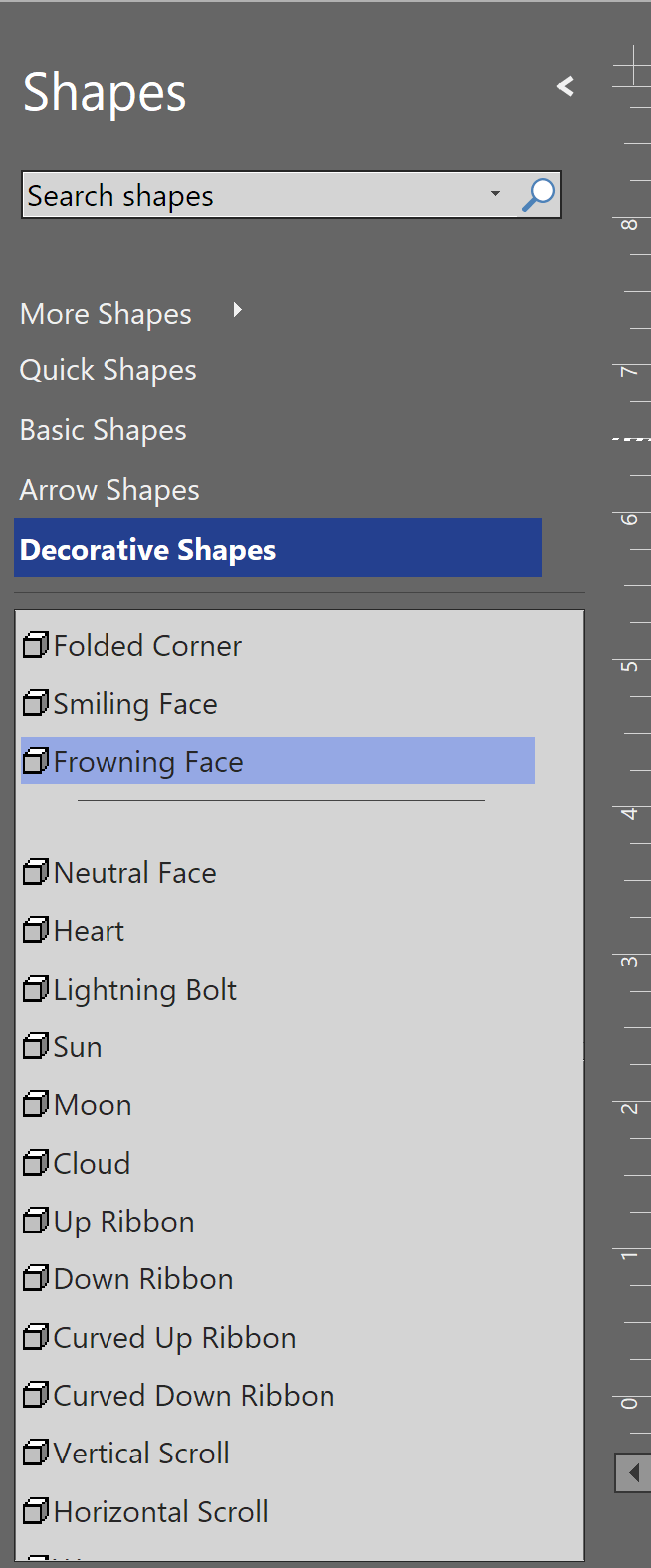The image size is (651, 1568).
Task: Focus the Search shapes text field
Action: 249,196
